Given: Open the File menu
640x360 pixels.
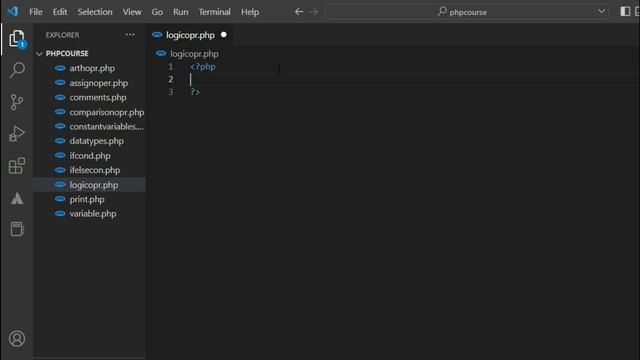Looking at the screenshot, I should pyautogui.click(x=36, y=12).
